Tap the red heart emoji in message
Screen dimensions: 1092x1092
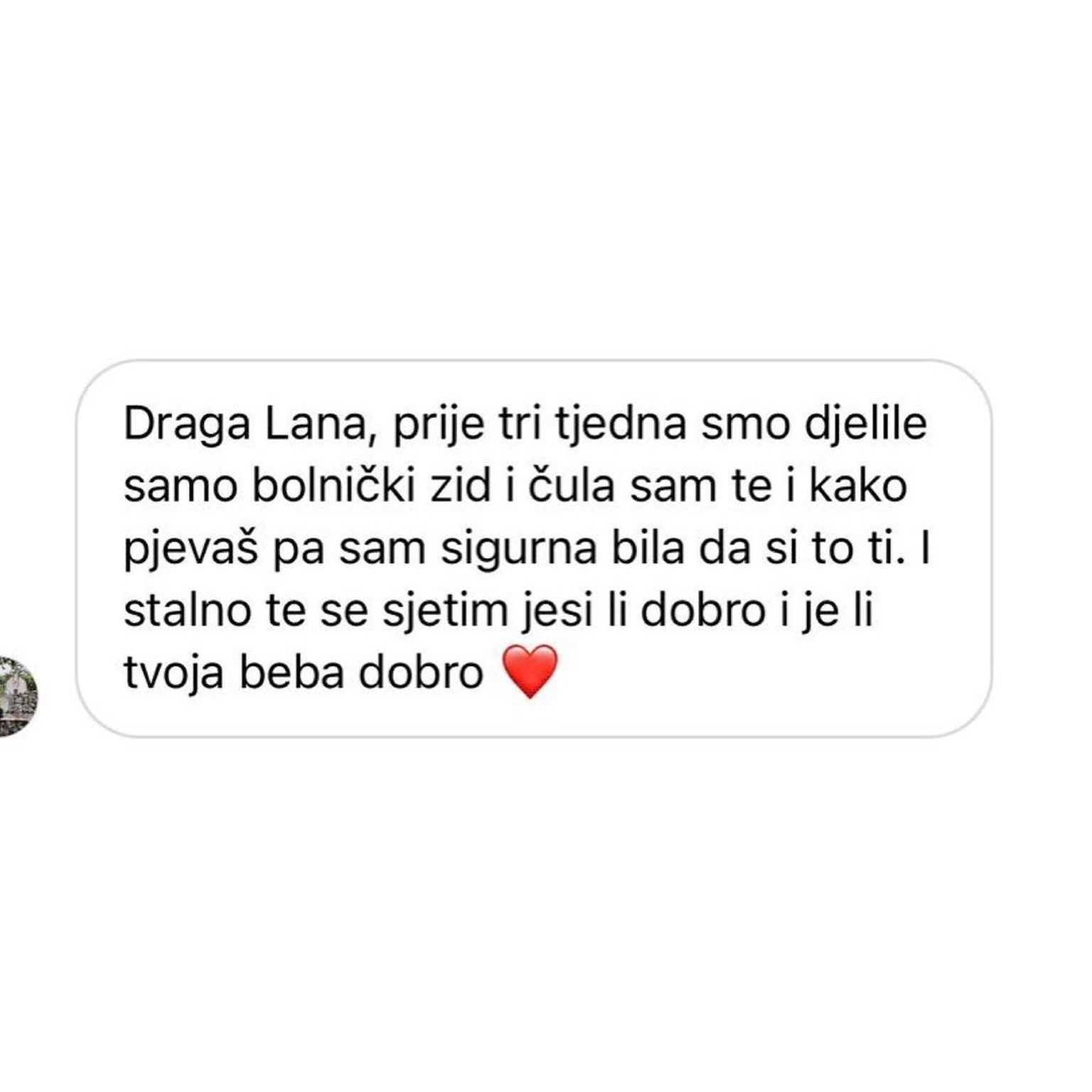[530, 672]
